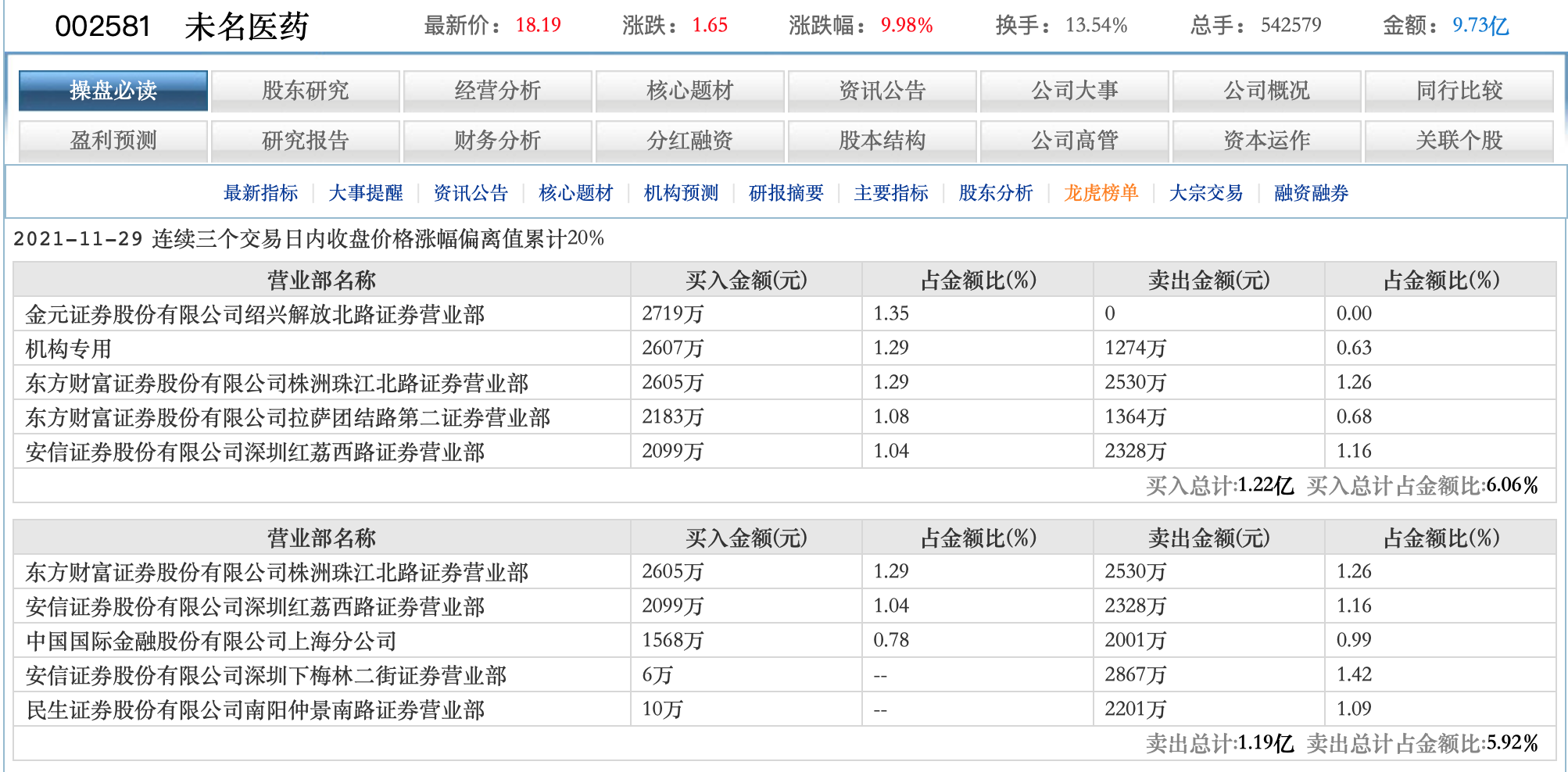Go to the 公司大事 tab
The height and width of the screenshot is (772, 1568).
(x=1074, y=91)
